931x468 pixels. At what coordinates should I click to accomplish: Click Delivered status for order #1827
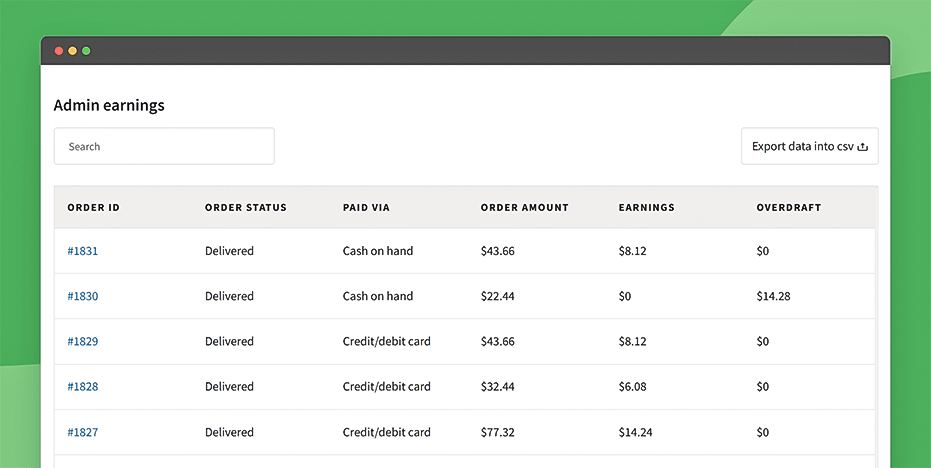point(229,432)
